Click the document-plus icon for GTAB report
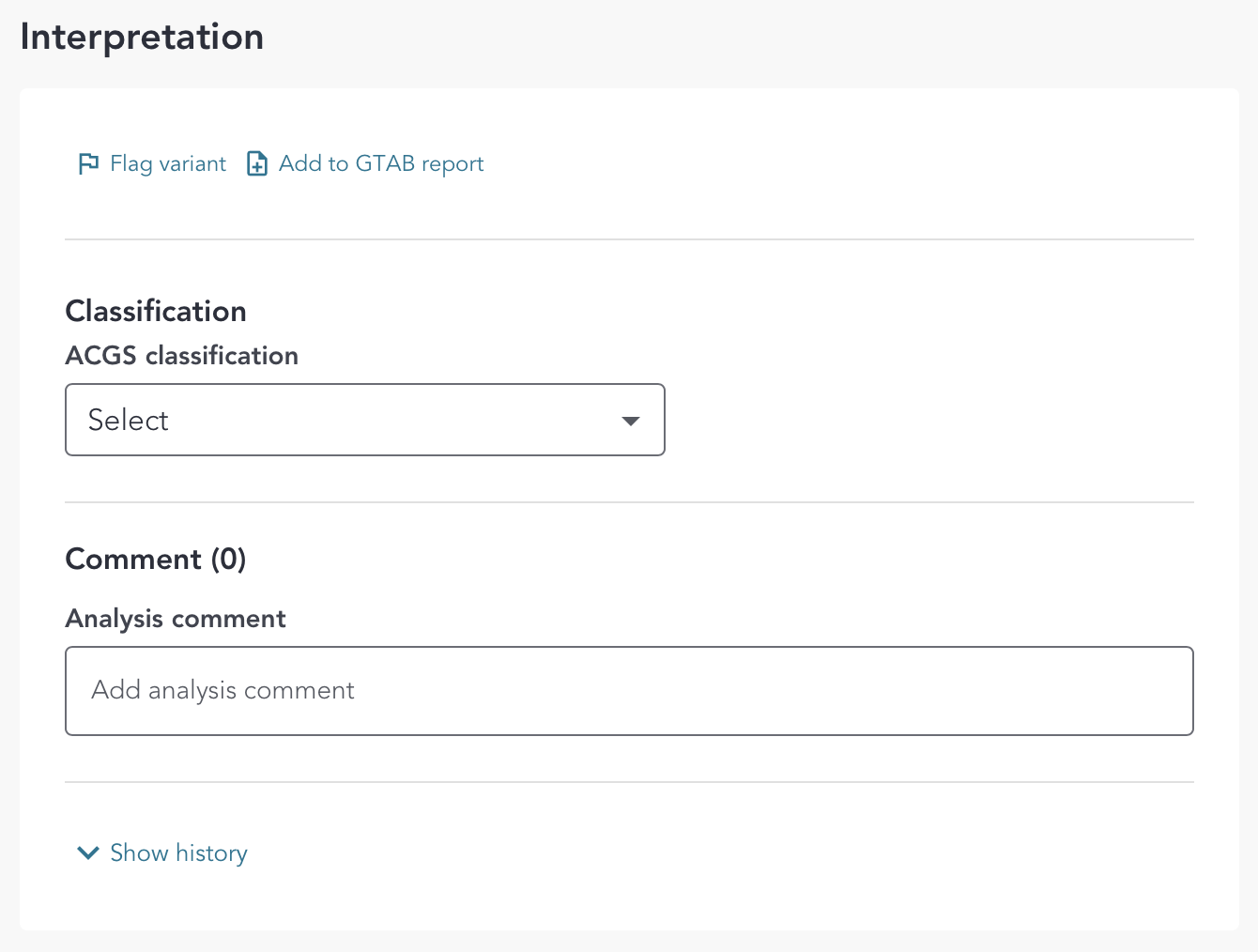 point(257,164)
